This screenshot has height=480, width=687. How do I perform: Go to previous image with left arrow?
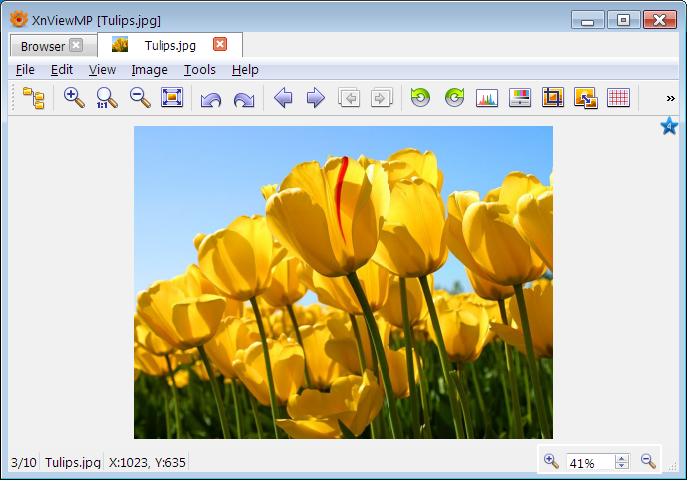click(x=283, y=98)
